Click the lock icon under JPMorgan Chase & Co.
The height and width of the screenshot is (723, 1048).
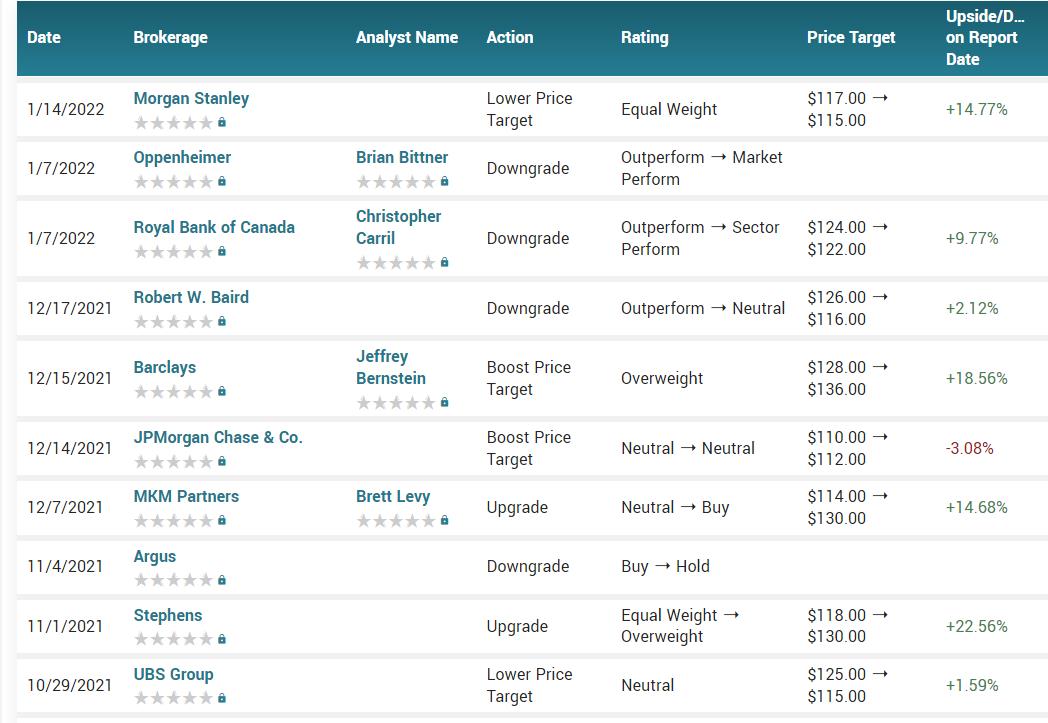tap(222, 461)
